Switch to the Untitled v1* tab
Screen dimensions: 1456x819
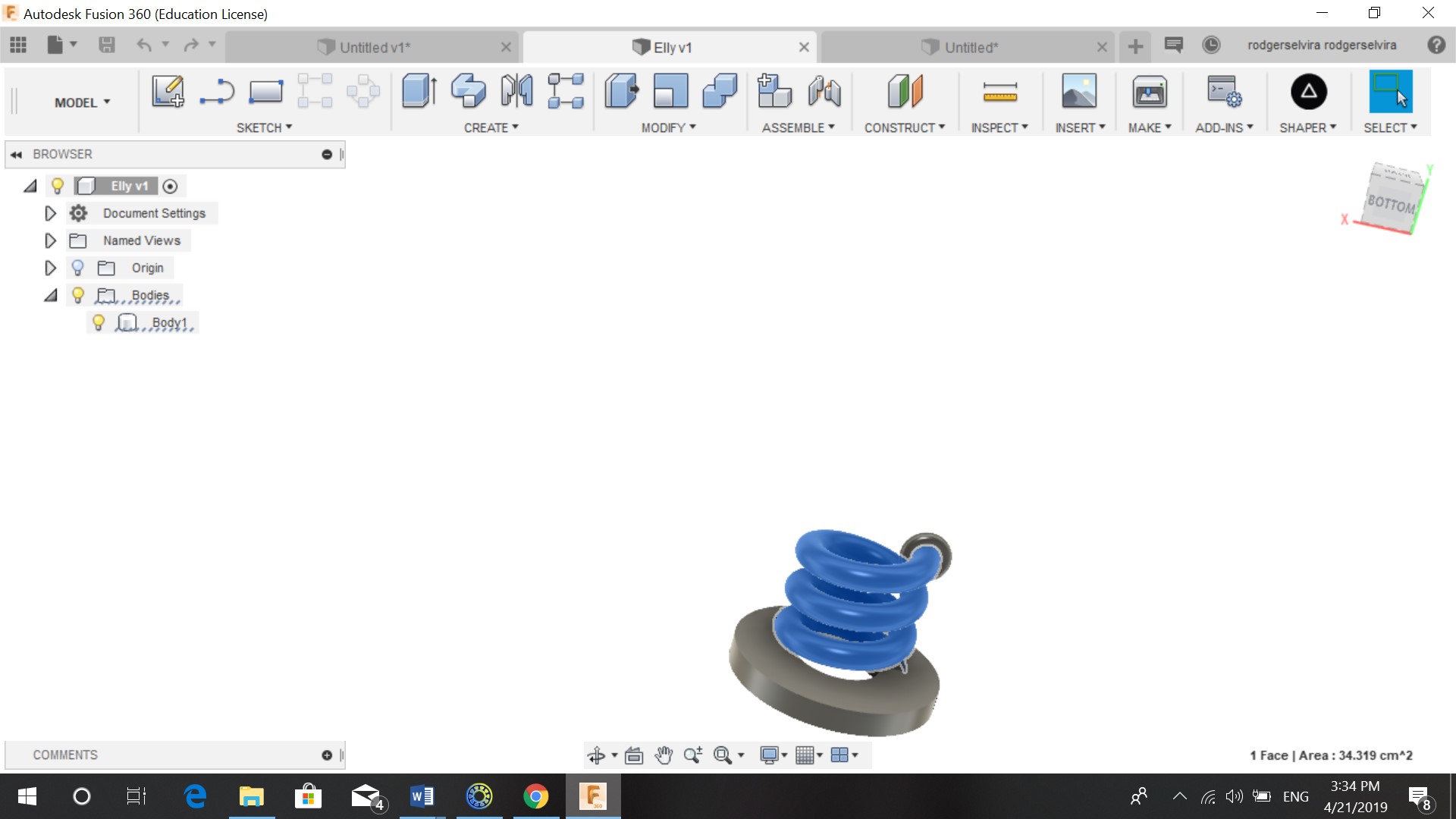click(x=375, y=47)
